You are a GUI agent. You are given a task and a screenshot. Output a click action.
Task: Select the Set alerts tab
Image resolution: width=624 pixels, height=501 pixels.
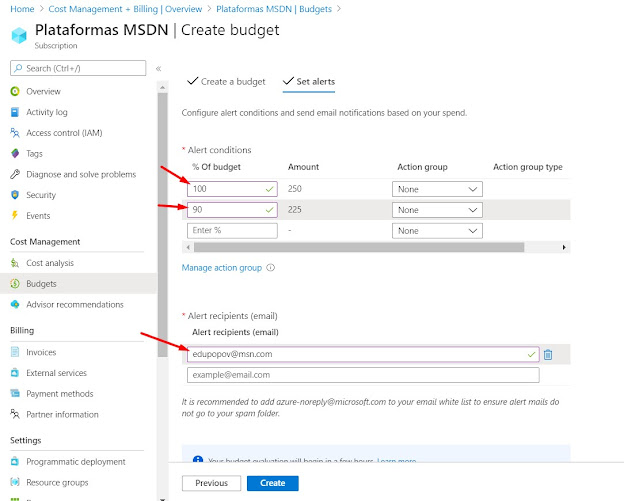point(309,82)
